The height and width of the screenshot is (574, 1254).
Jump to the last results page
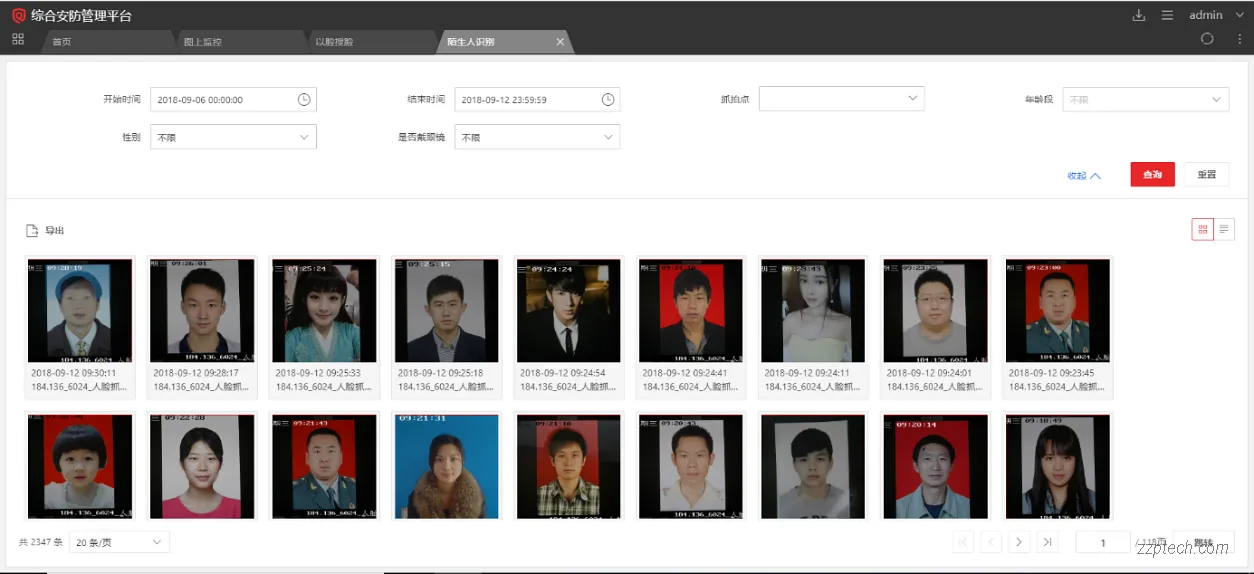[1047, 542]
